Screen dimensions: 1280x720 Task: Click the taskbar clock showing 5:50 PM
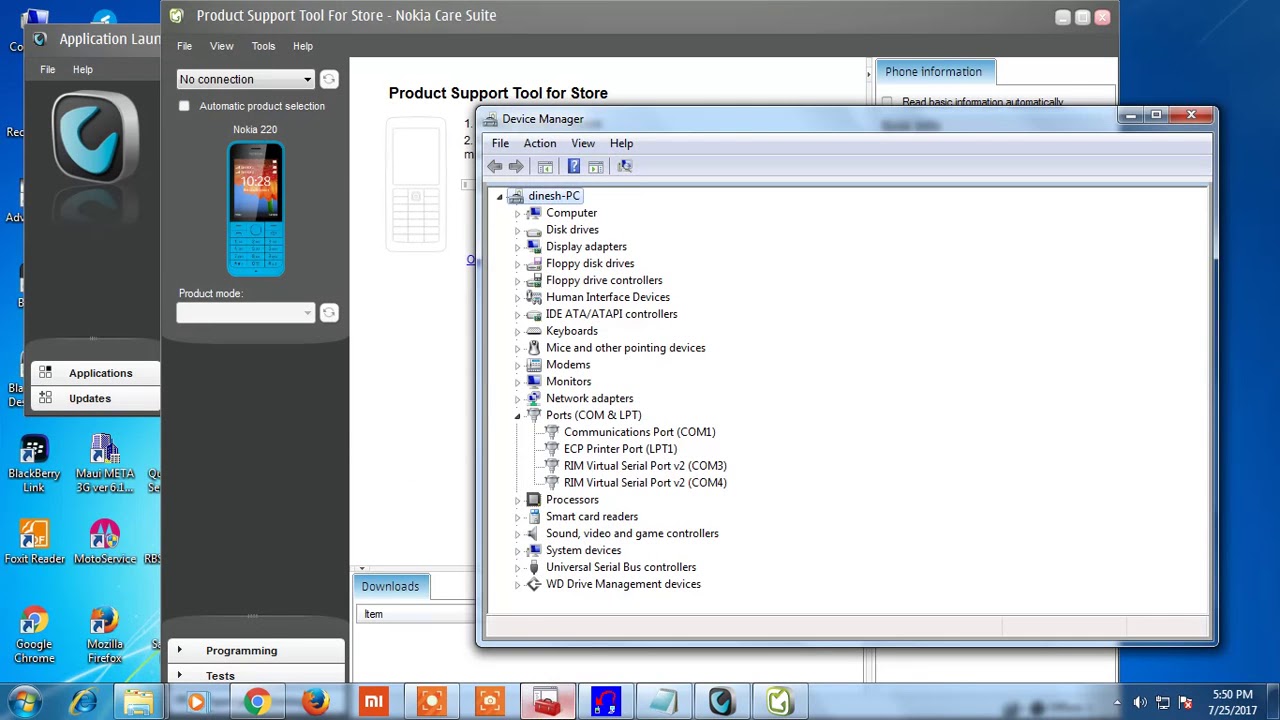[1232, 702]
